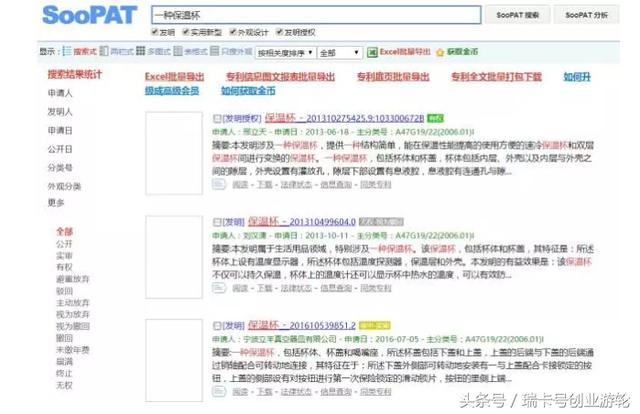
Task: Select 申请人 in the statistics sidebar
Action: coord(60,93)
